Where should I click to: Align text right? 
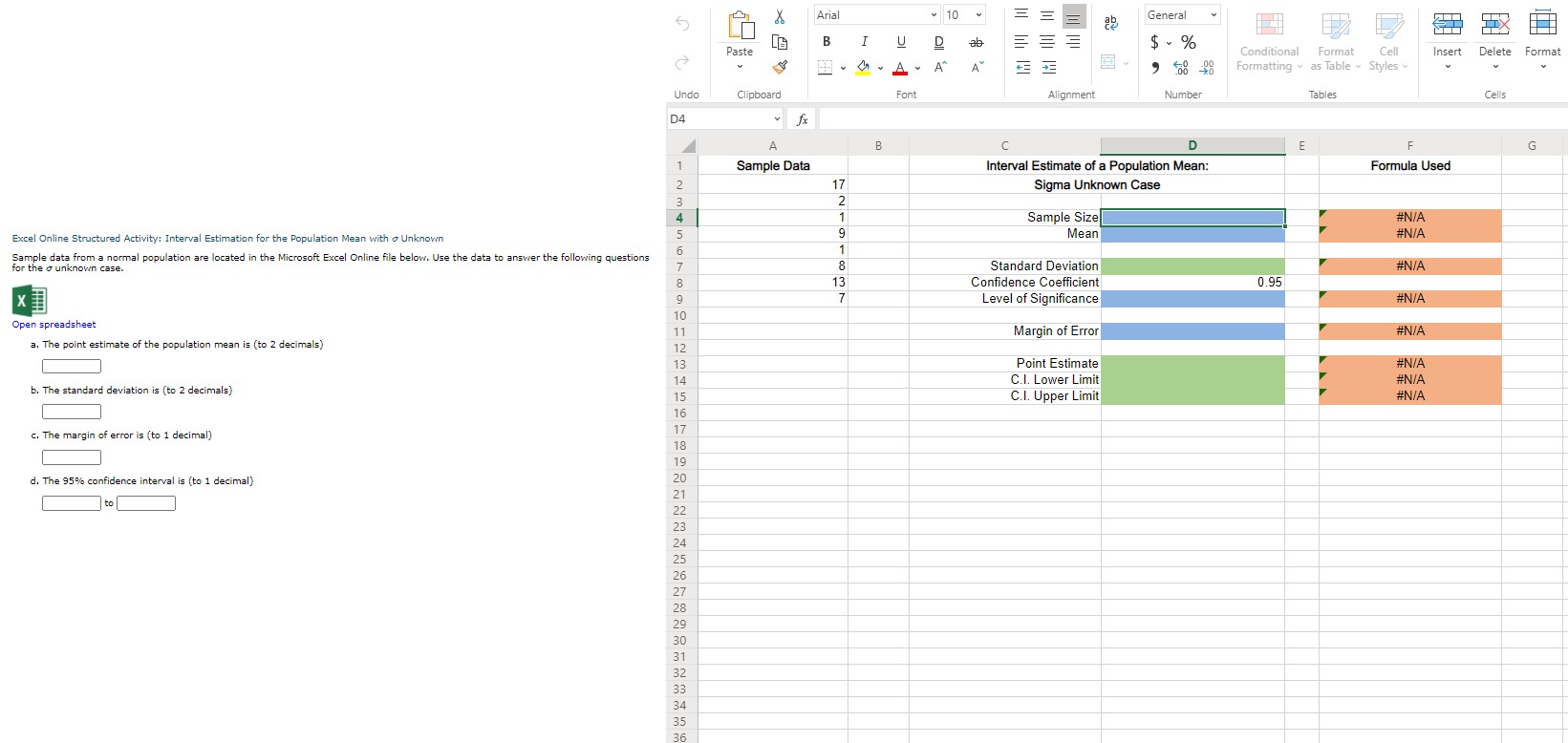pos(1073,42)
